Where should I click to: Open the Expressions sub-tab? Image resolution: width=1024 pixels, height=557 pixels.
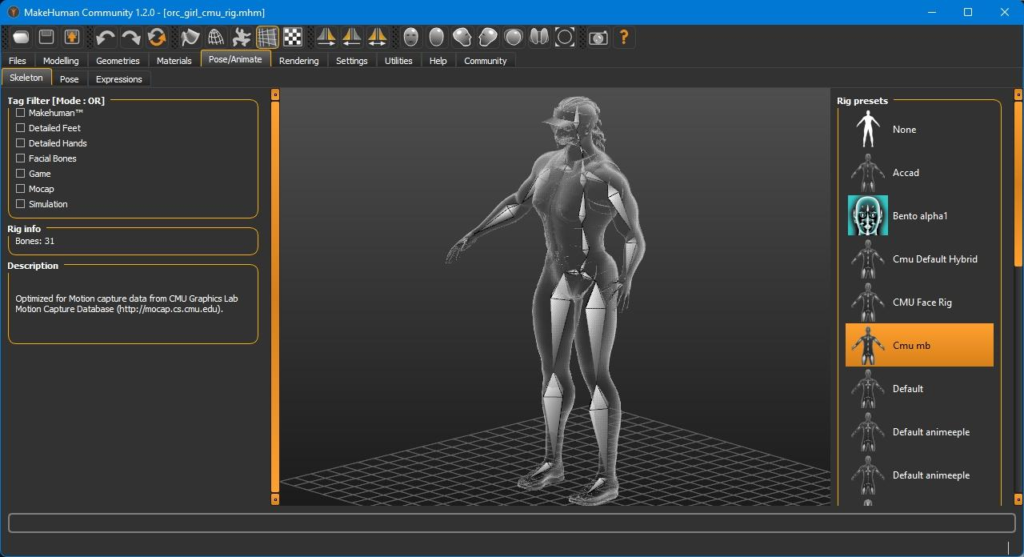pos(119,79)
